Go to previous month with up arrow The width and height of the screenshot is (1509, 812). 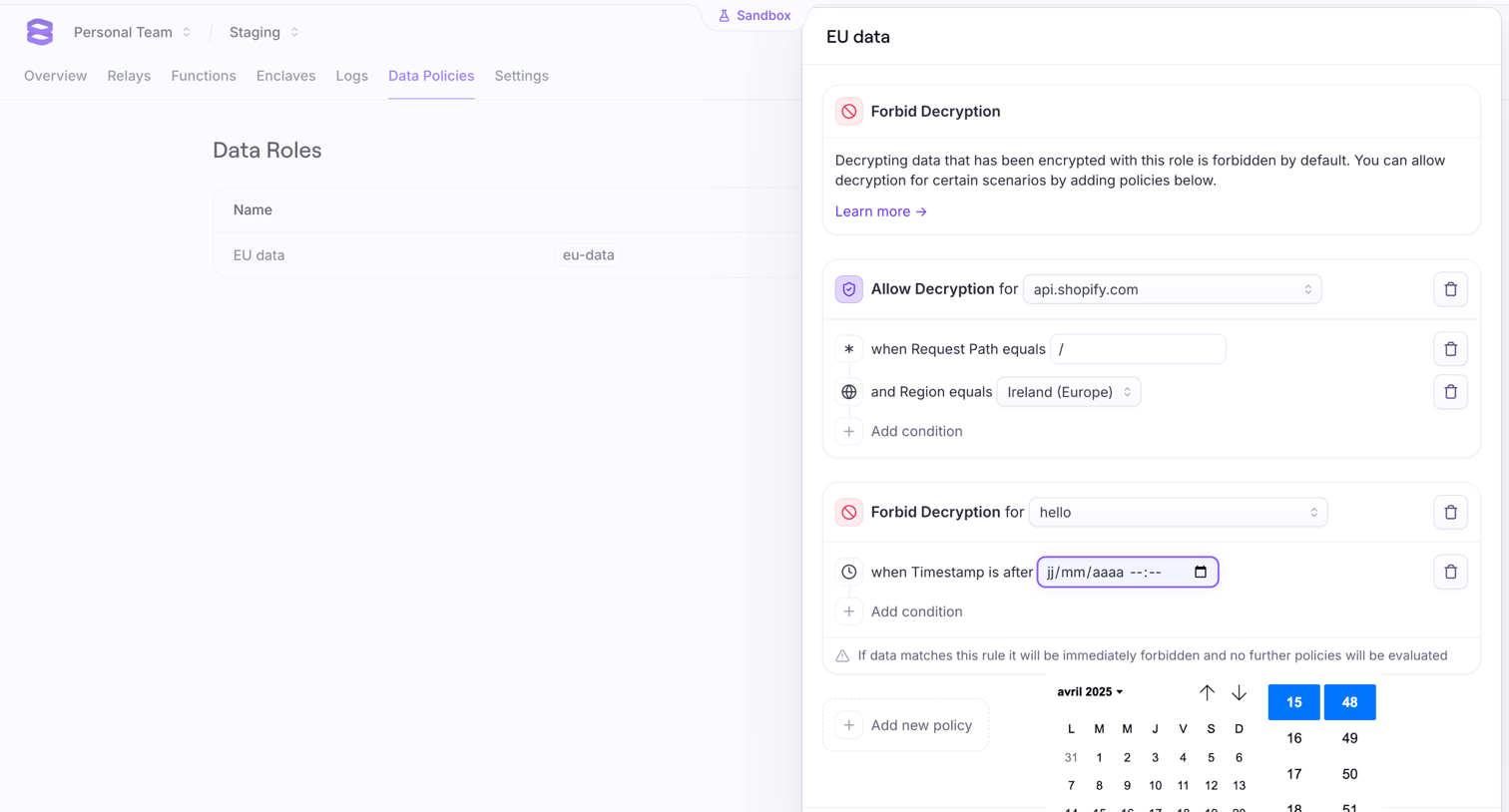[x=1207, y=692]
